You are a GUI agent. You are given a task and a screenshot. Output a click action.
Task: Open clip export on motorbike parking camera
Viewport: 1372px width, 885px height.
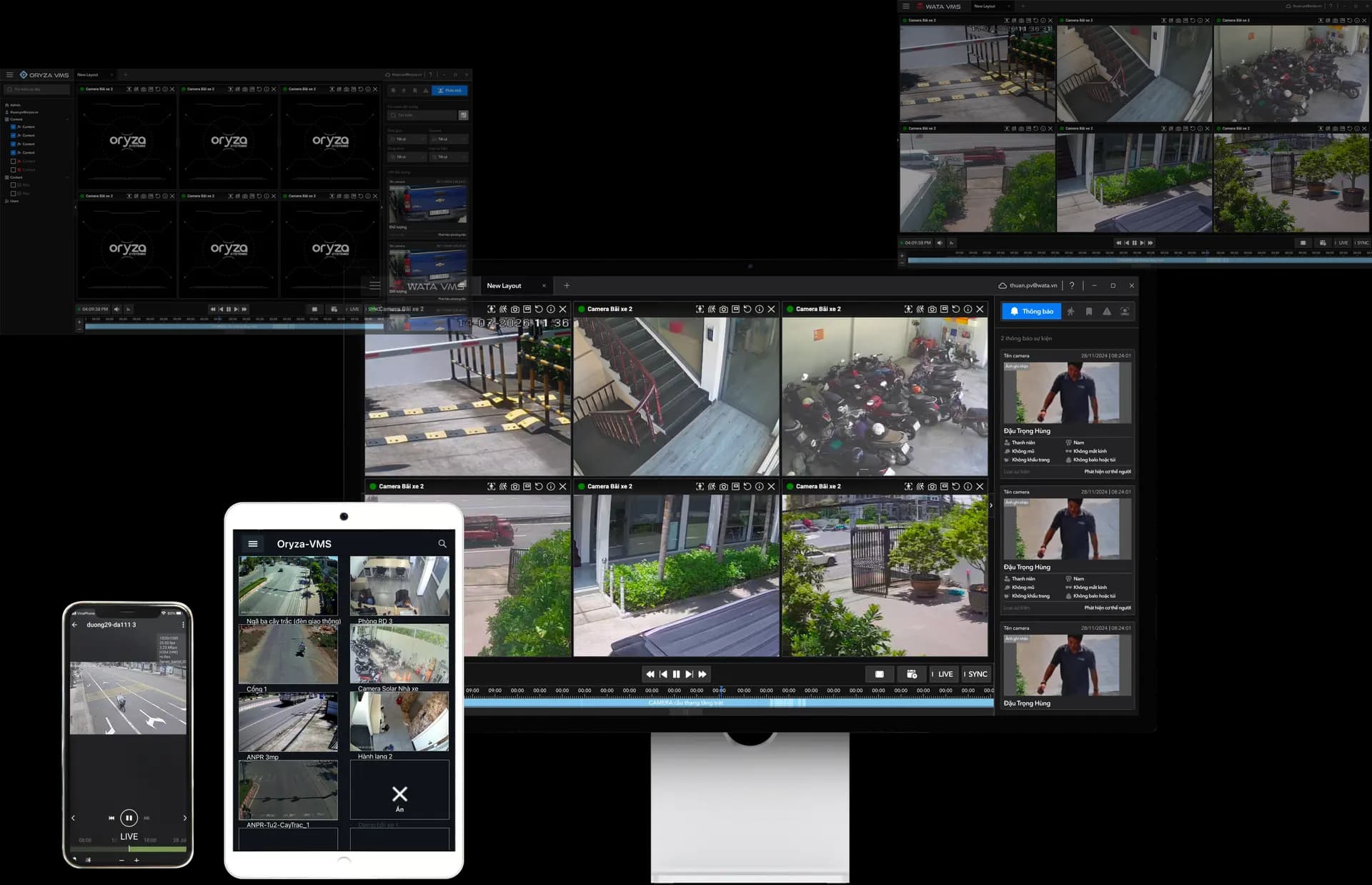(x=944, y=309)
